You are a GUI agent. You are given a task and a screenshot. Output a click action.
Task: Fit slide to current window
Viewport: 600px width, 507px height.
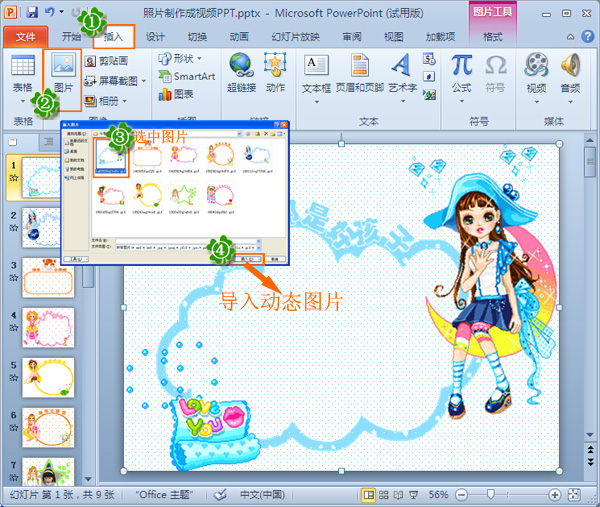tap(574, 495)
